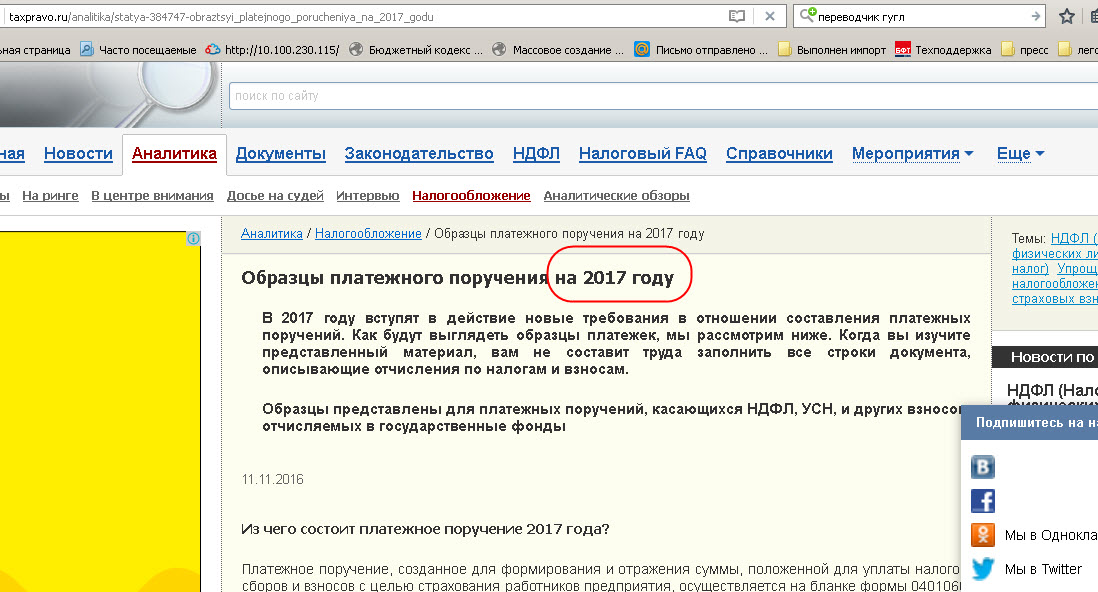The image size is (1098, 592).
Task: Open Налоговый FAQ section
Action: [643, 153]
